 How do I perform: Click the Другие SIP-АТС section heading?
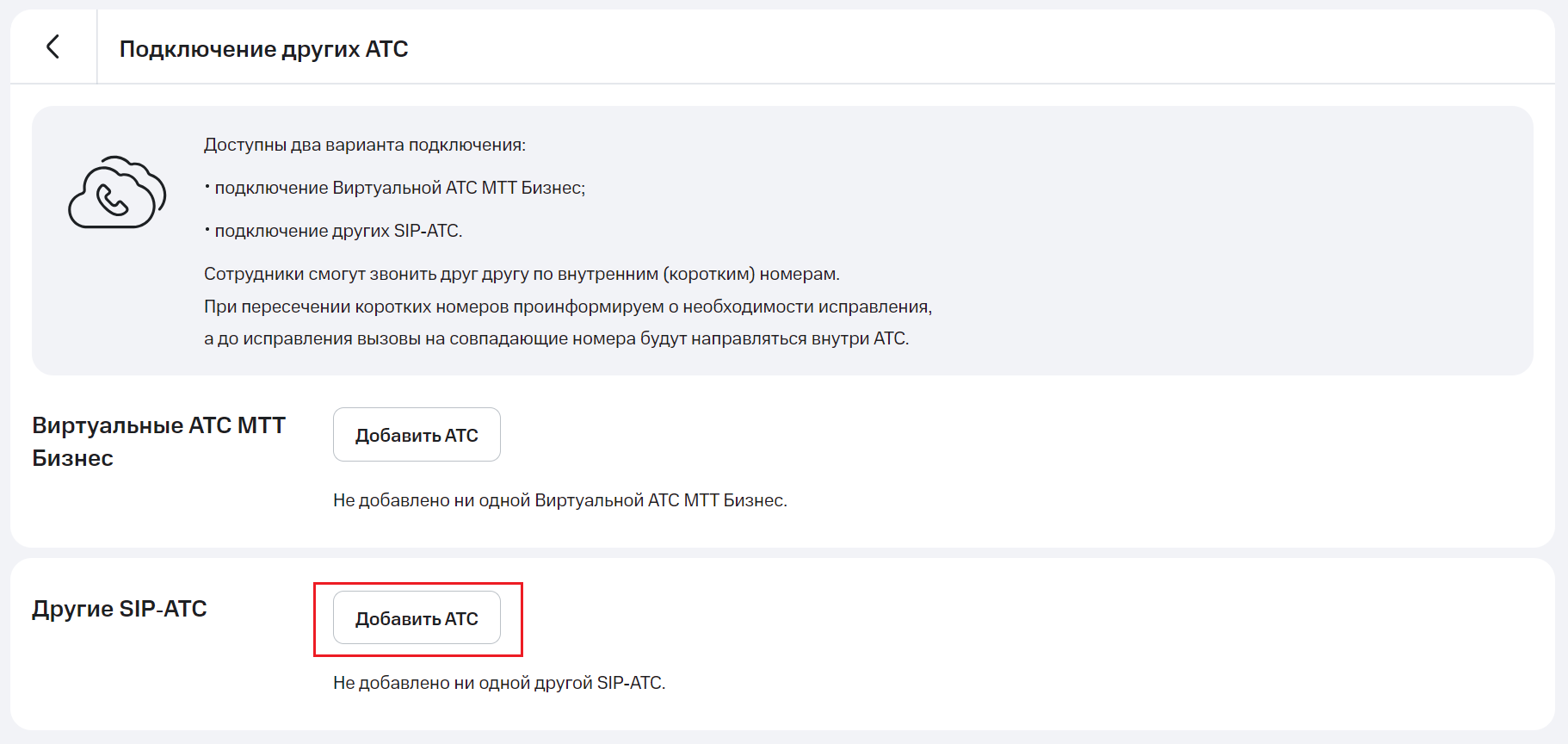[x=120, y=609]
